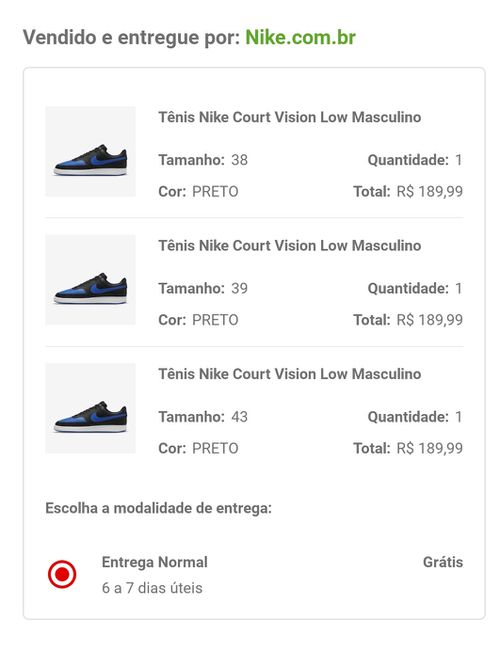Click Total R$ 189,99 of size 39 item
Screen dimensions: 500x667
click(408, 320)
